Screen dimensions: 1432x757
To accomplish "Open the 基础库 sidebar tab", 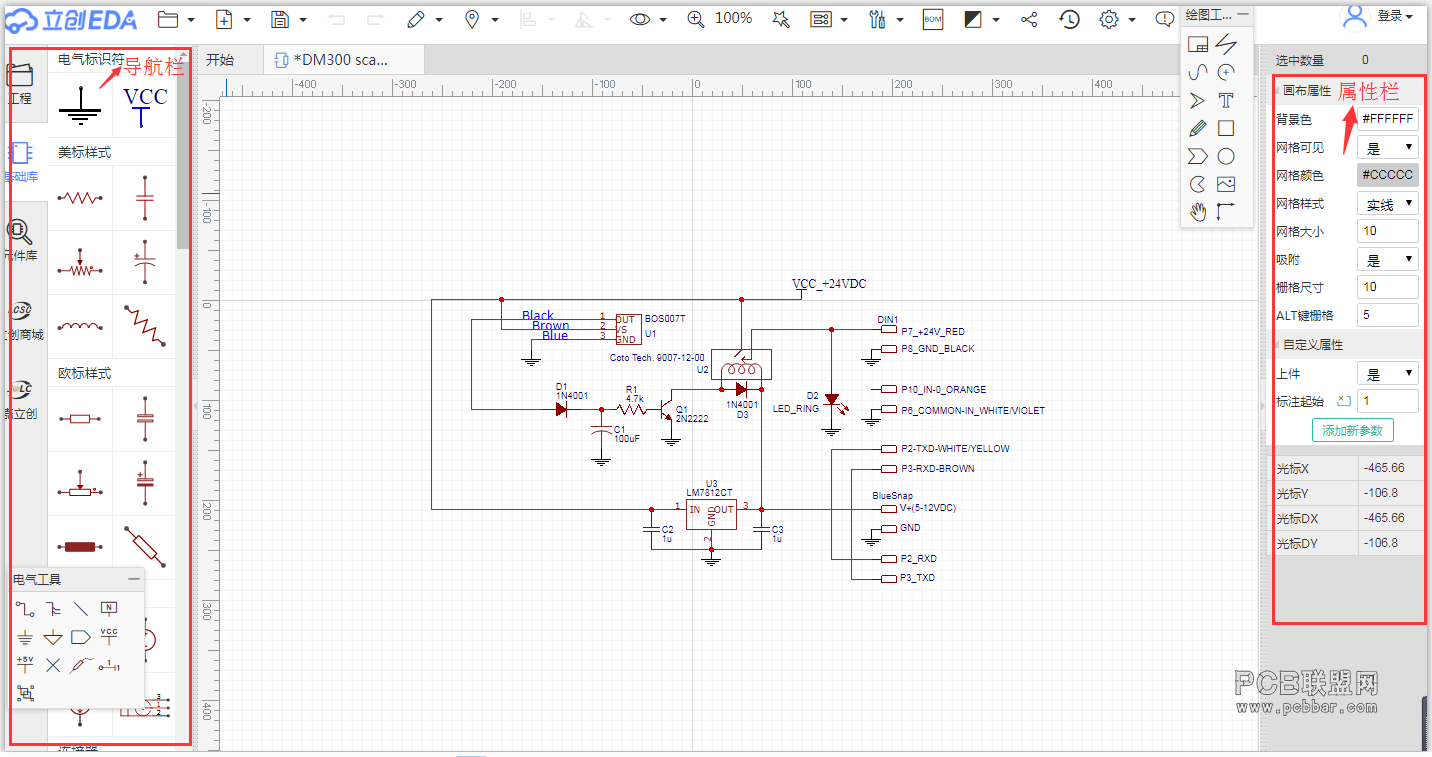I will pyautogui.click(x=21, y=161).
